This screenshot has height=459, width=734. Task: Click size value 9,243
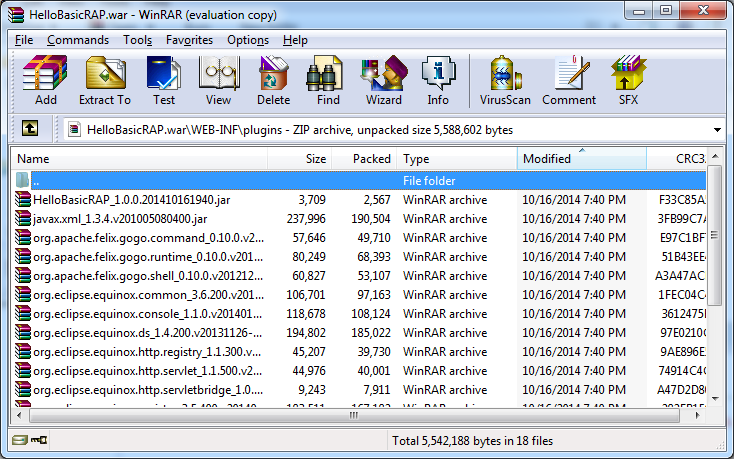click(312, 390)
